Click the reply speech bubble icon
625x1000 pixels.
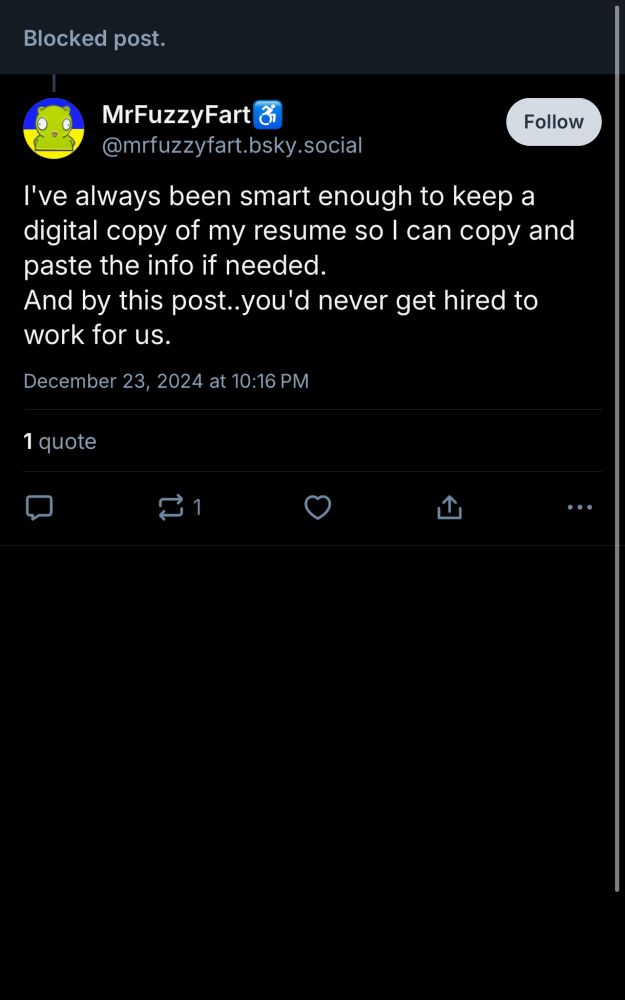tap(38, 508)
